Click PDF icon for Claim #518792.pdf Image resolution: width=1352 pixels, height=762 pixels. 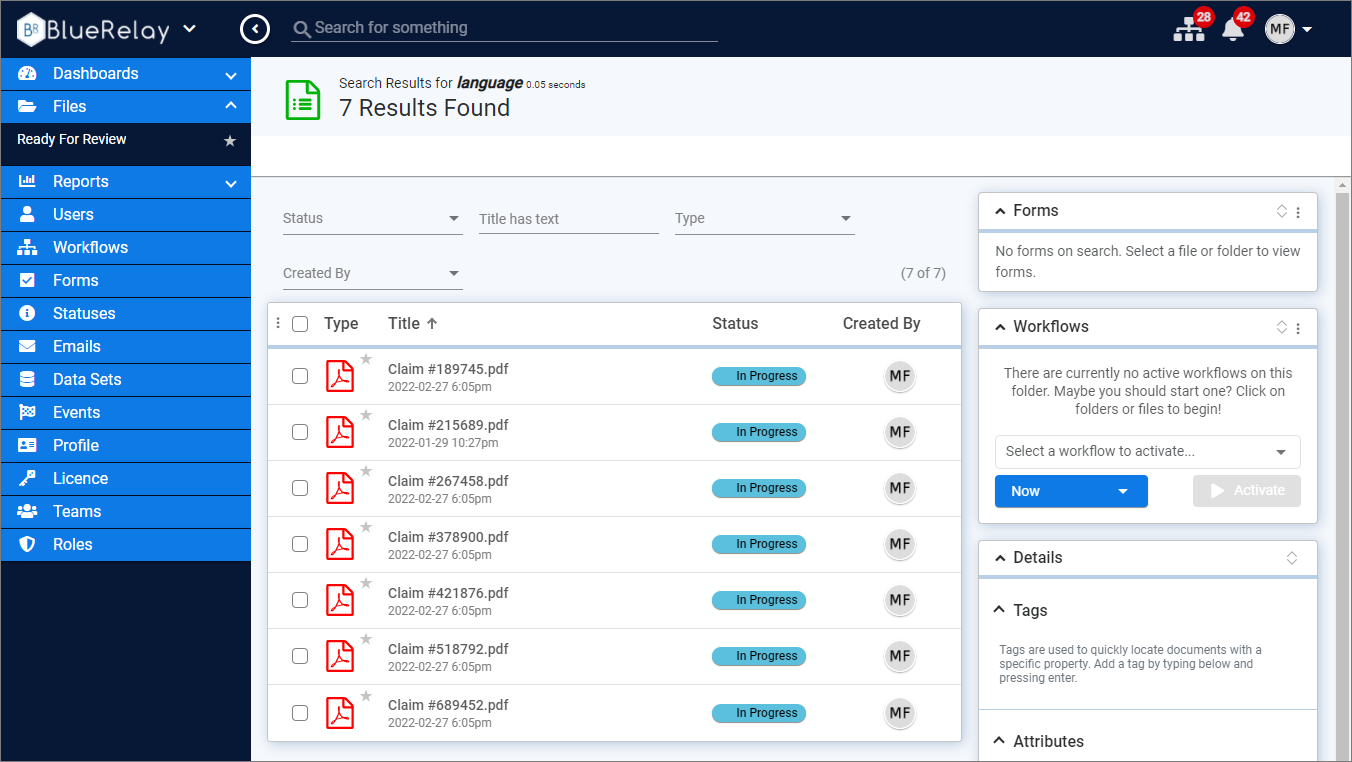pyautogui.click(x=340, y=657)
